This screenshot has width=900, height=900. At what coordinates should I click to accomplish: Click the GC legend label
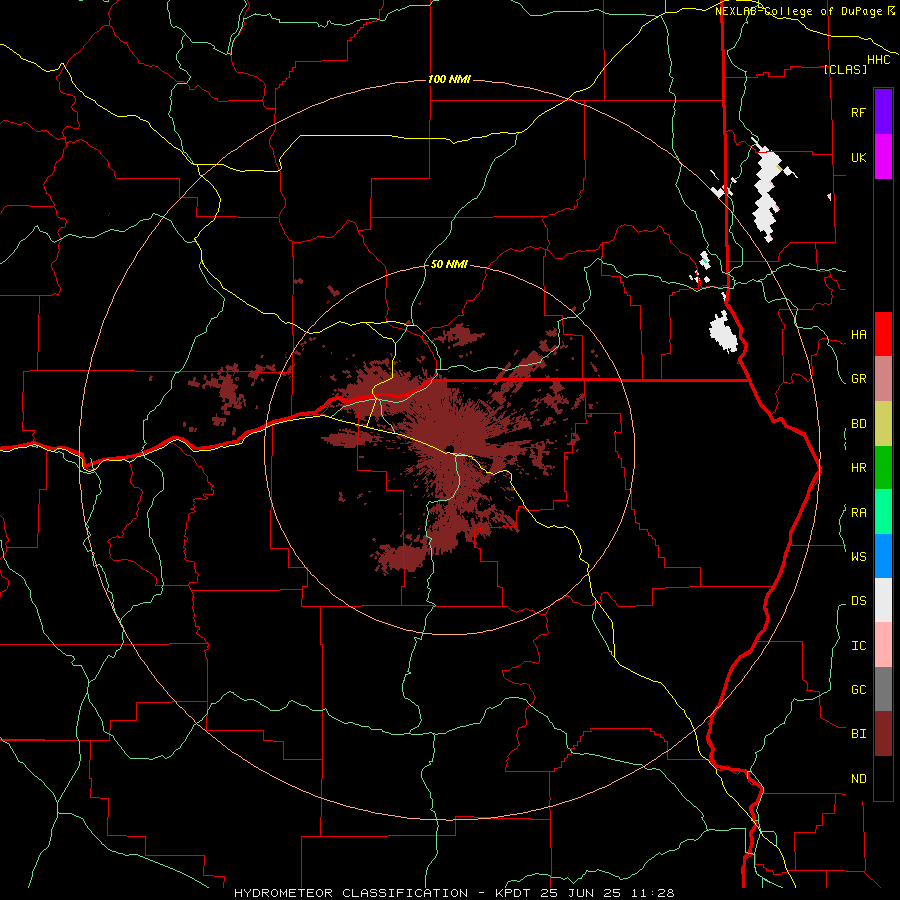[858, 690]
